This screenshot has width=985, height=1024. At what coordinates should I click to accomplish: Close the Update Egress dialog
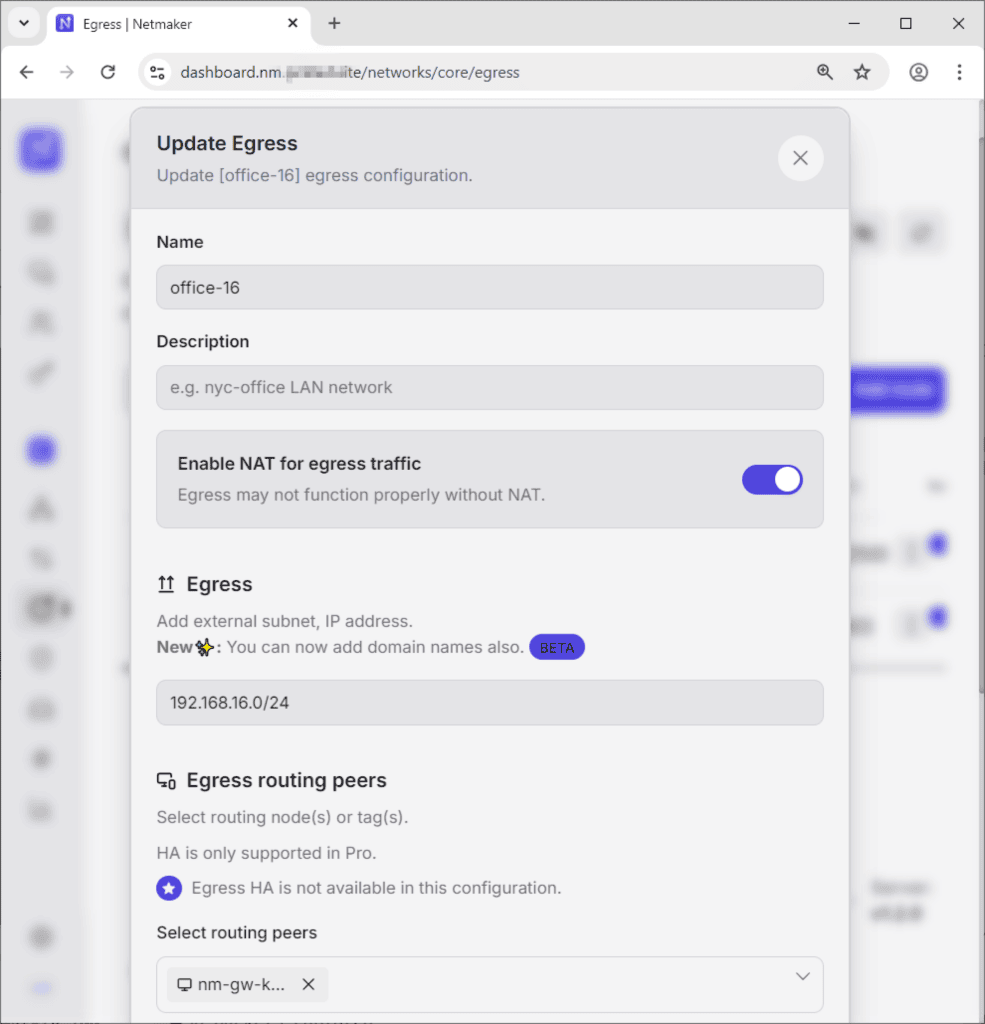pyautogui.click(x=800, y=158)
